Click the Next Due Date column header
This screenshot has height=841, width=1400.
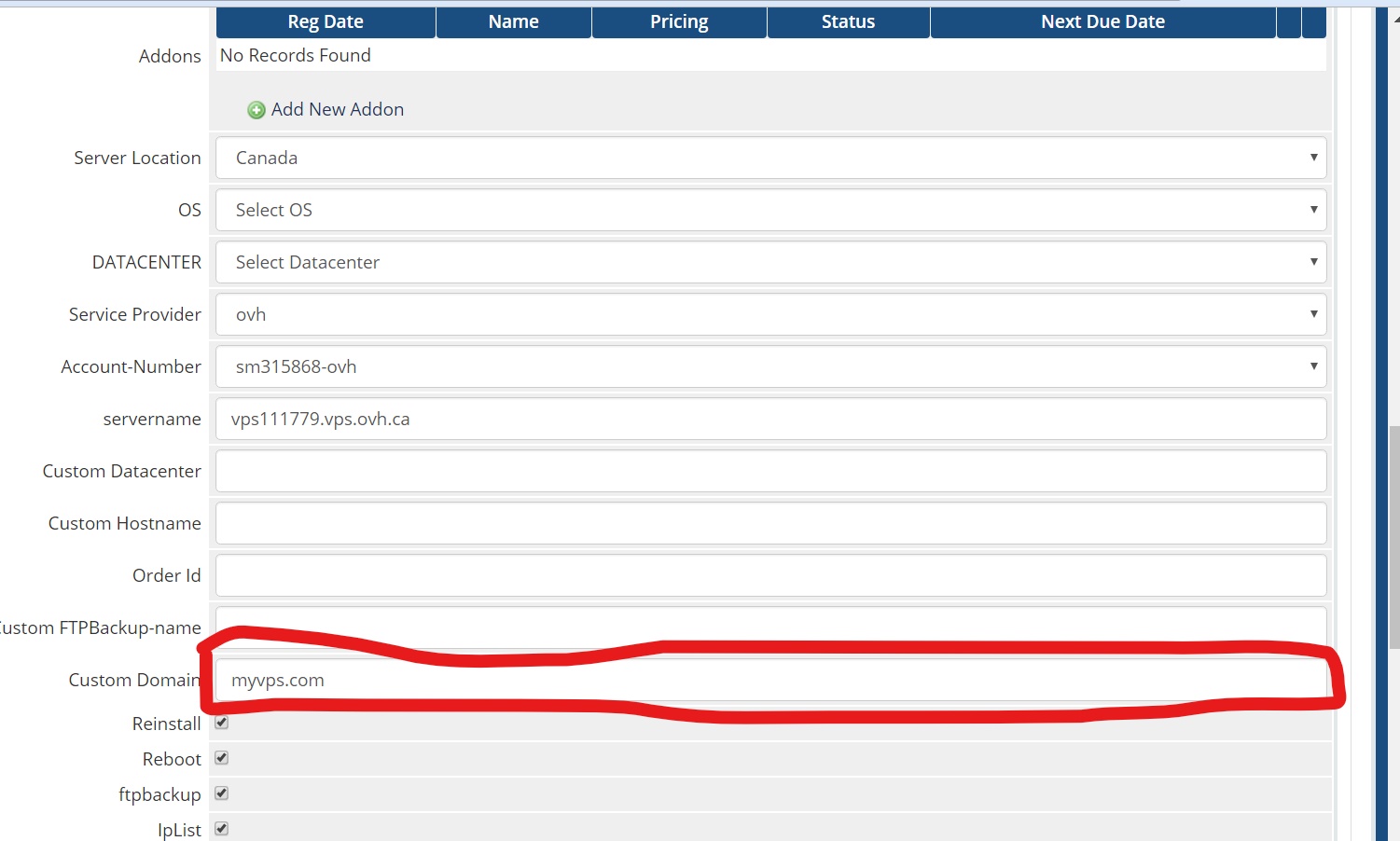pyautogui.click(x=1102, y=21)
